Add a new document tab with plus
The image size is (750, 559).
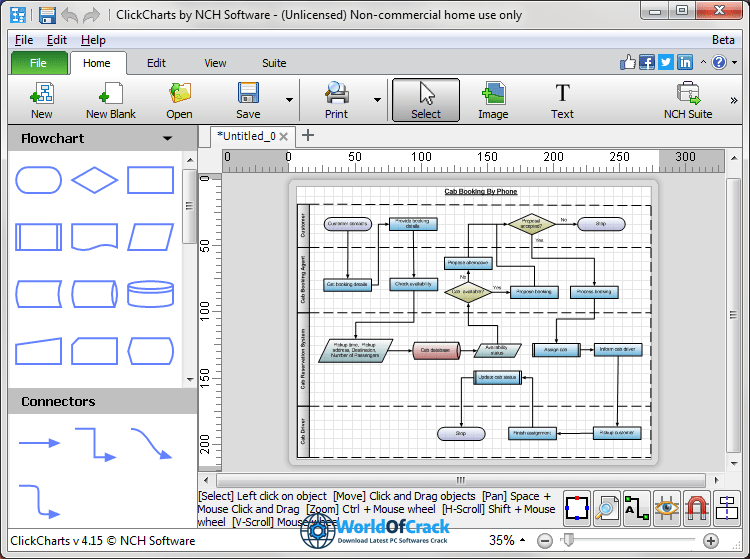pos(308,135)
